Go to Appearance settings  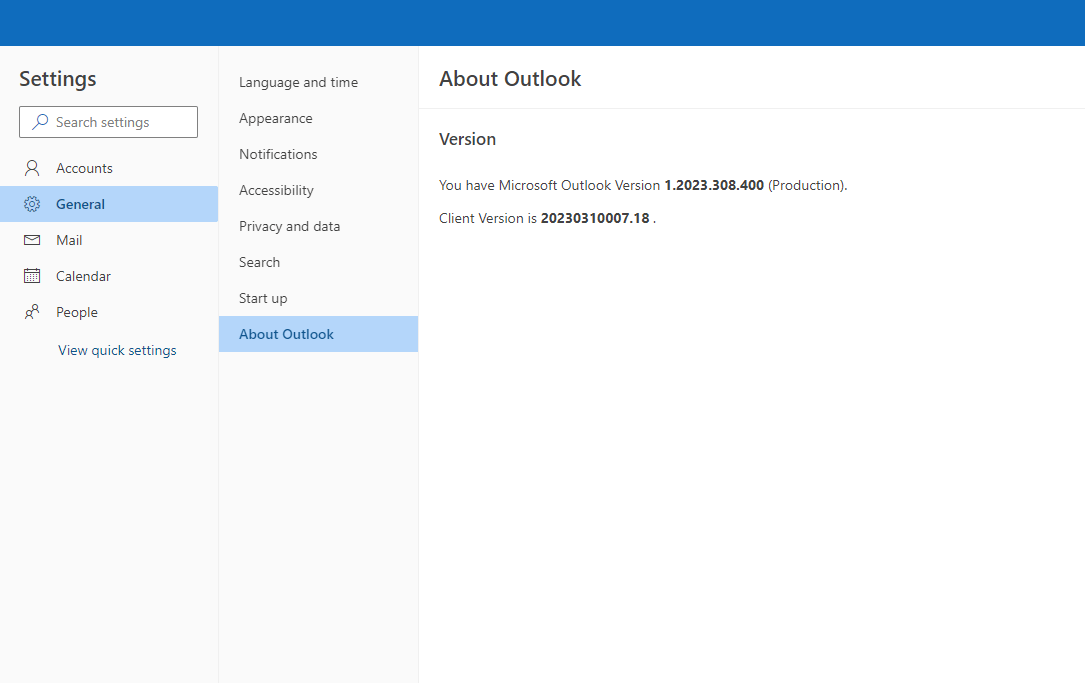point(318,118)
